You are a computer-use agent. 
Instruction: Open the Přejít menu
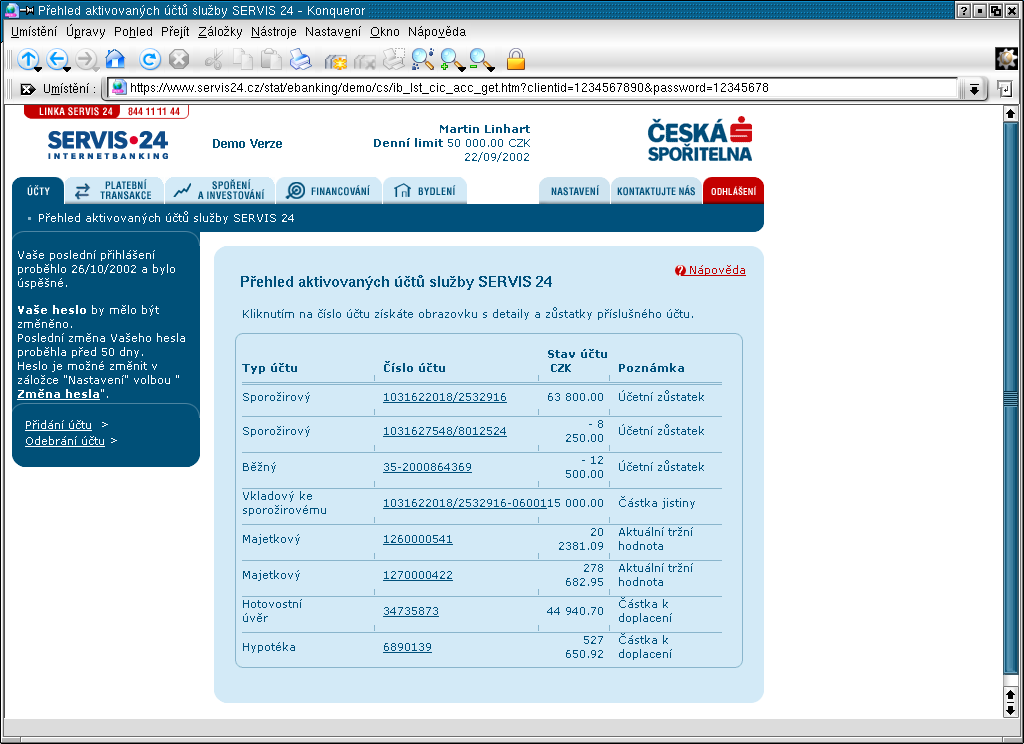tap(175, 31)
